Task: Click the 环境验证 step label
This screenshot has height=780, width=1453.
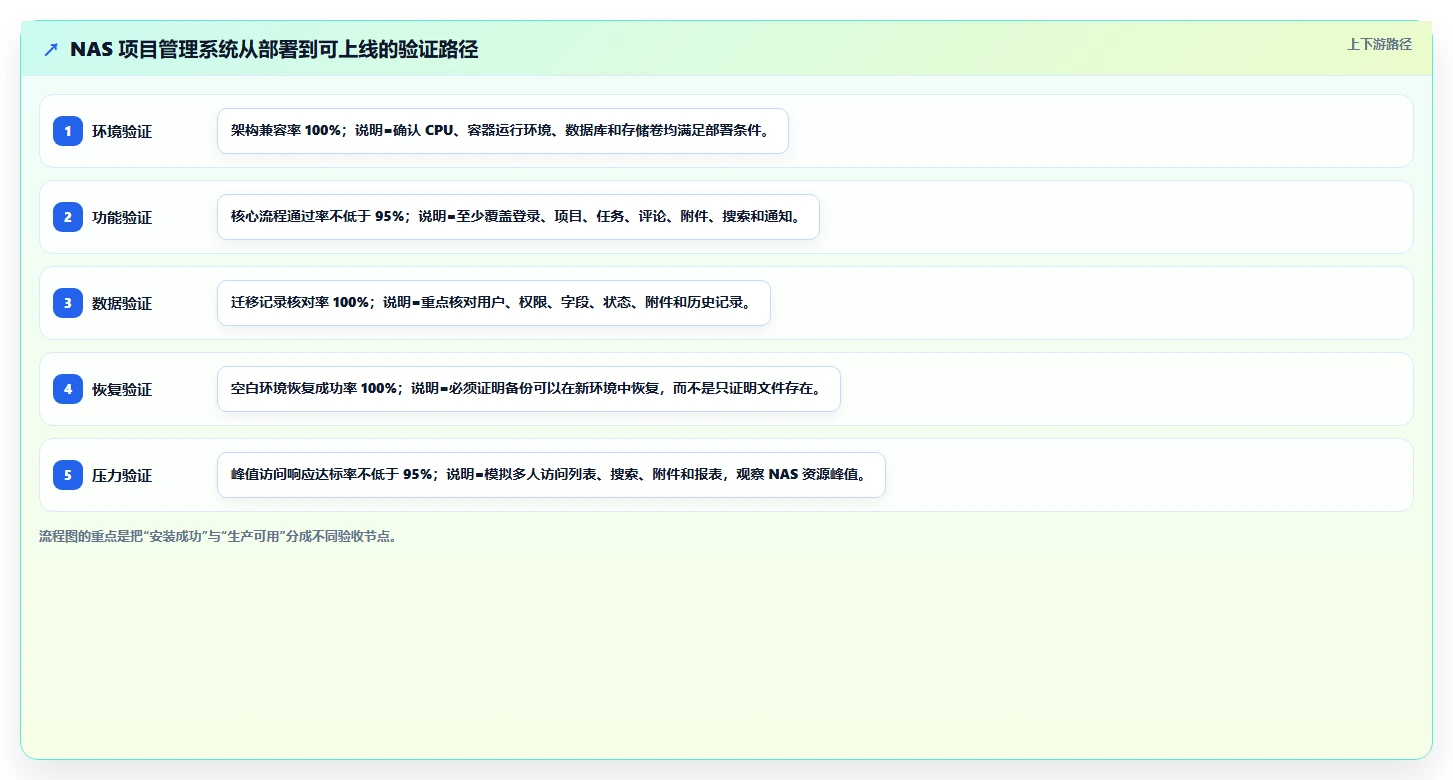Action: pyautogui.click(x=122, y=131)
